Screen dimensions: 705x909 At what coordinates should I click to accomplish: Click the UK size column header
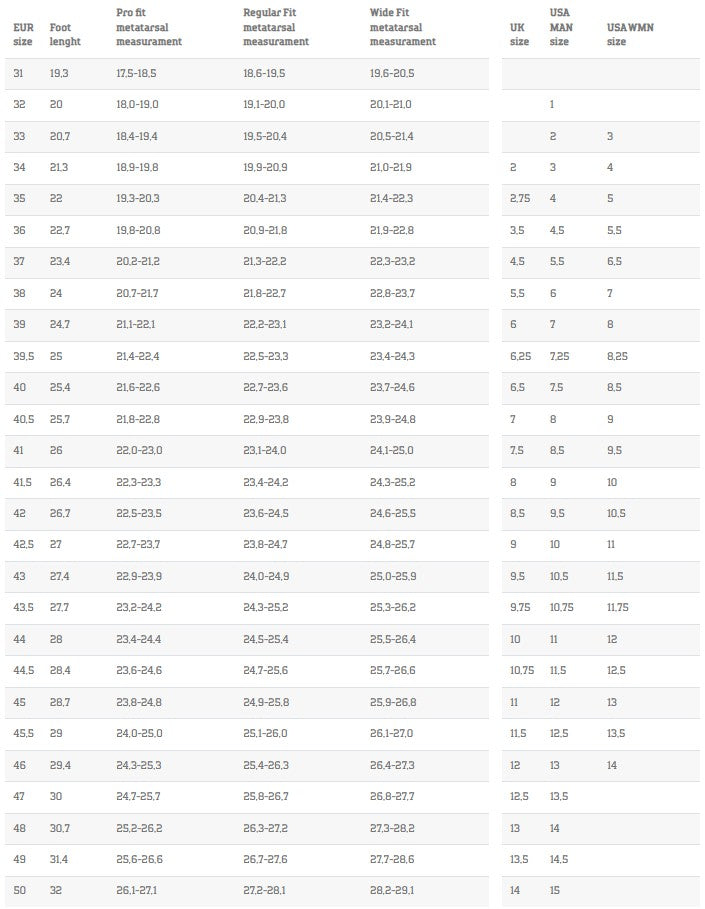pos(519,35)
